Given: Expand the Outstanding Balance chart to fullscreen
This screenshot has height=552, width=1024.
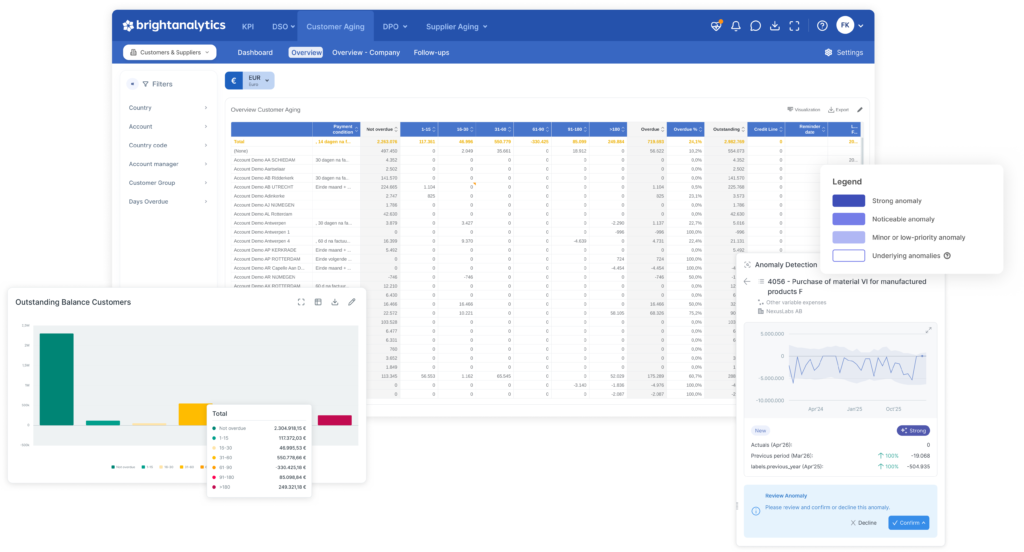Looking at the screenshot, I should pyautogui.click(x=301, y=302).
